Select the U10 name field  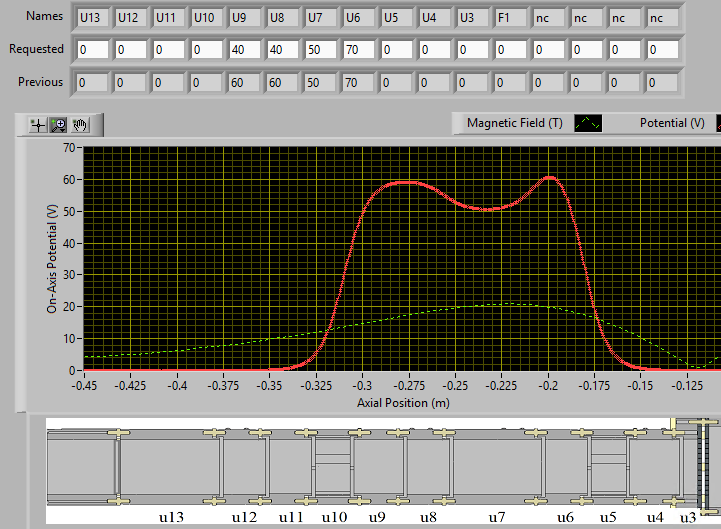[207, 18]
